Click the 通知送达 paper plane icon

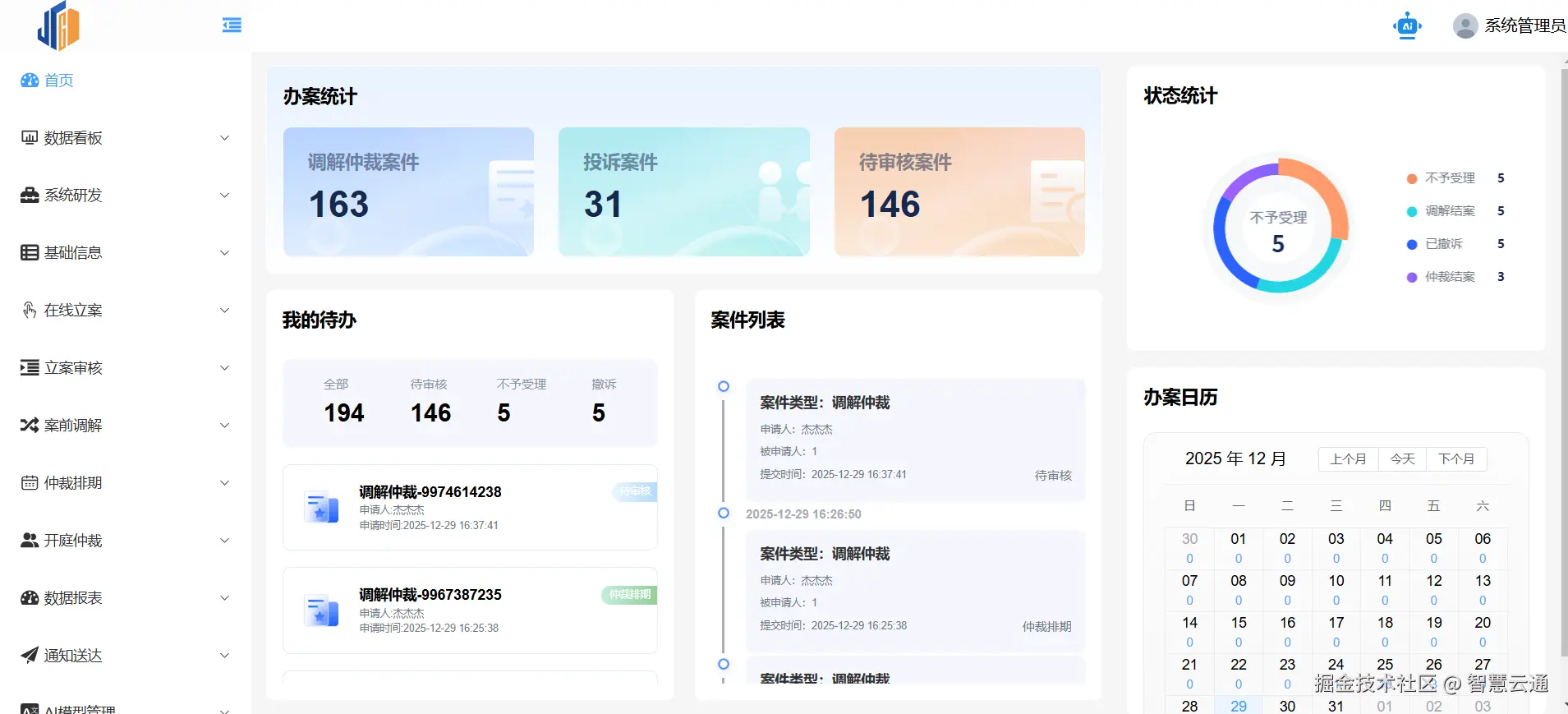(x=30, y=656)
